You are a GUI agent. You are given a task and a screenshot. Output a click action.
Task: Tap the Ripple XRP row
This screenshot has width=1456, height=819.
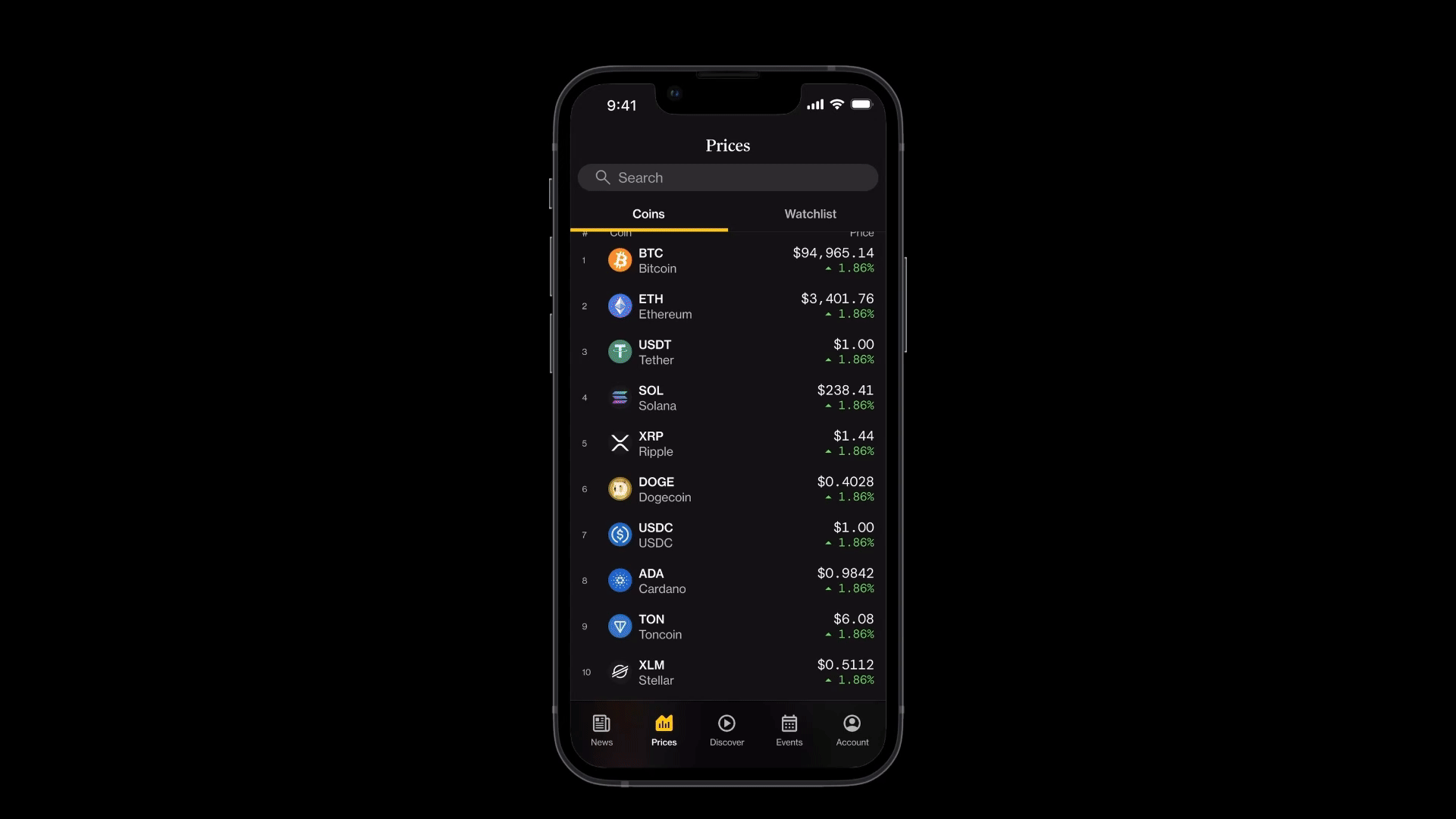coord(727,443)
